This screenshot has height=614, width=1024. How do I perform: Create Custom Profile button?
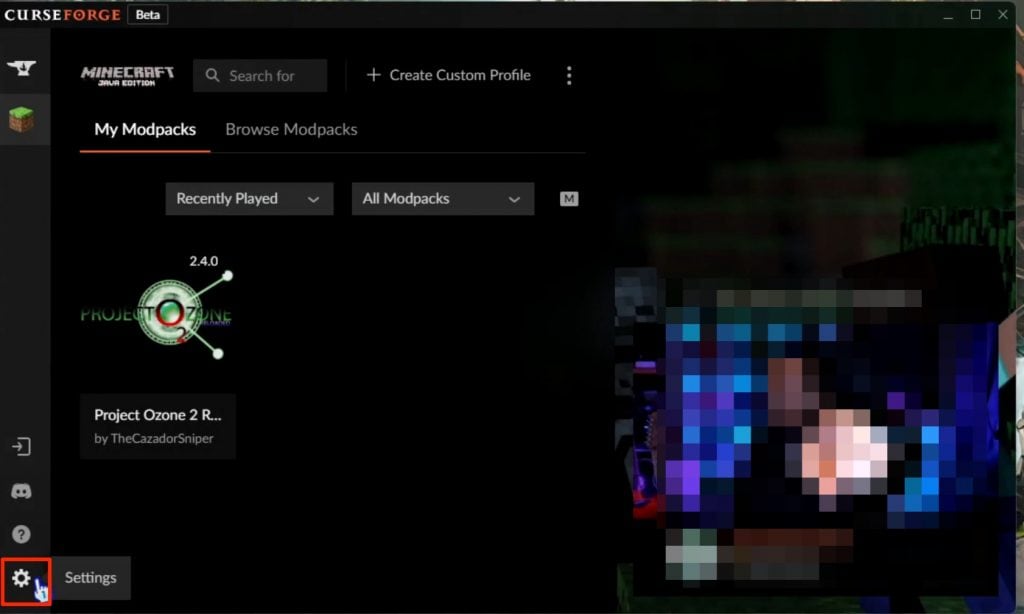[x=449, y=75]
